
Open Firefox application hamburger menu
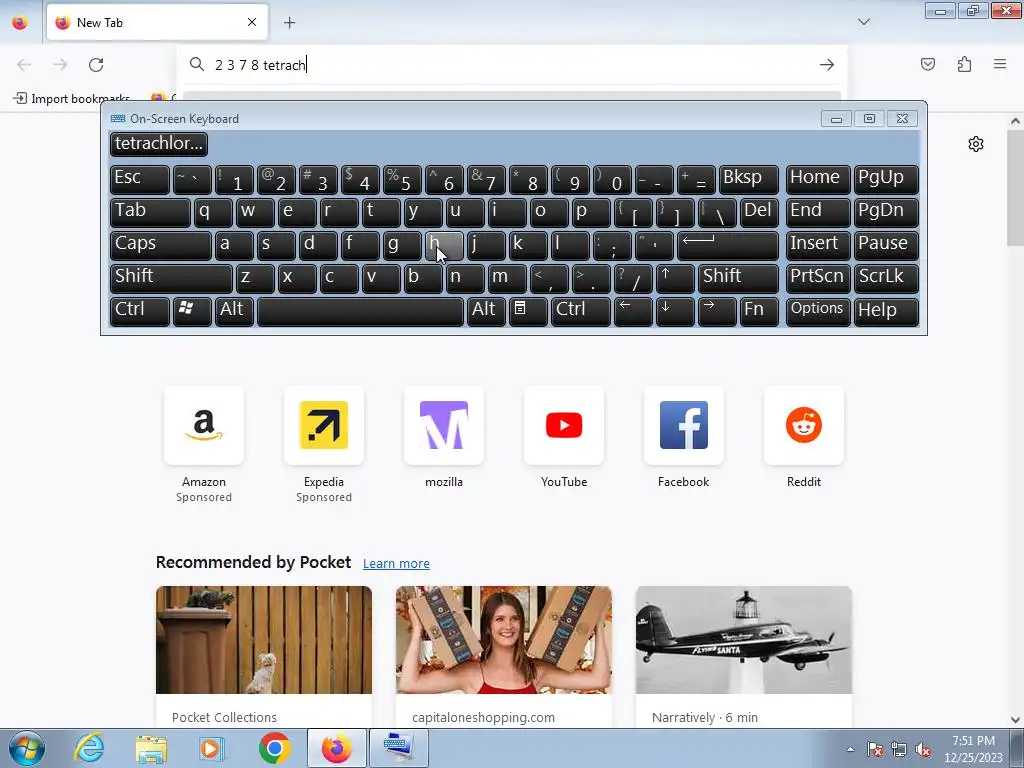coord(1000,64)
